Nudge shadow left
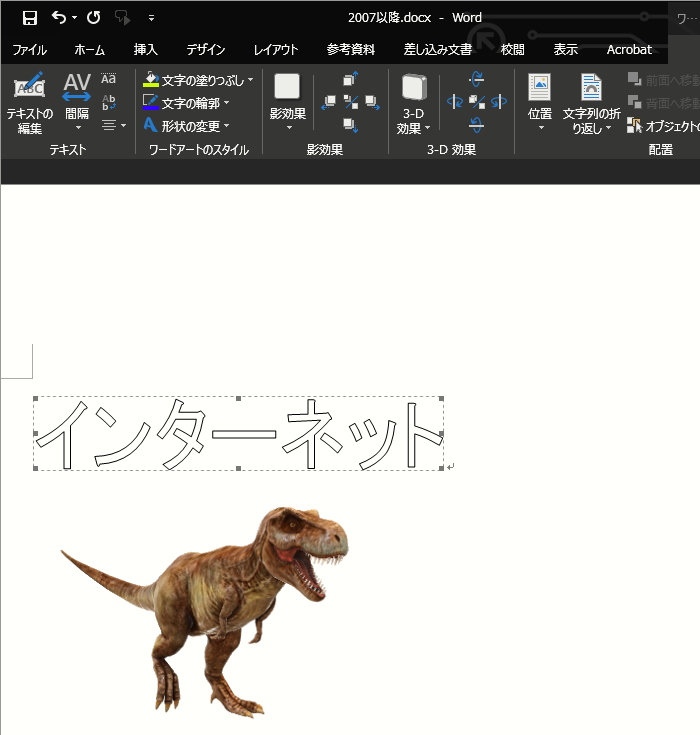The width and height of the screenshot is (700, 735). 329,102
